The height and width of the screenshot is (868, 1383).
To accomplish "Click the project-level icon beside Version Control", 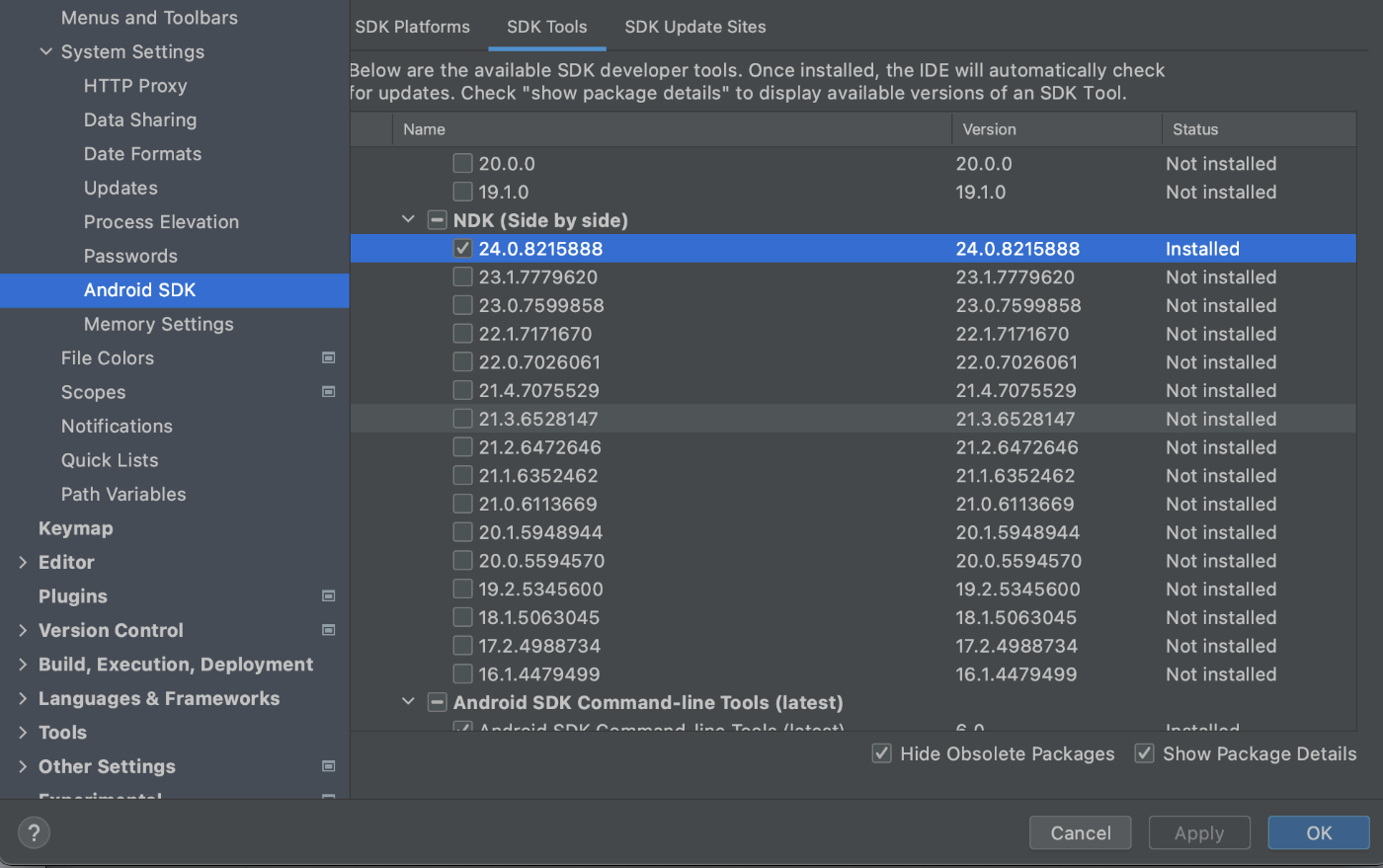I will point(329,630).
